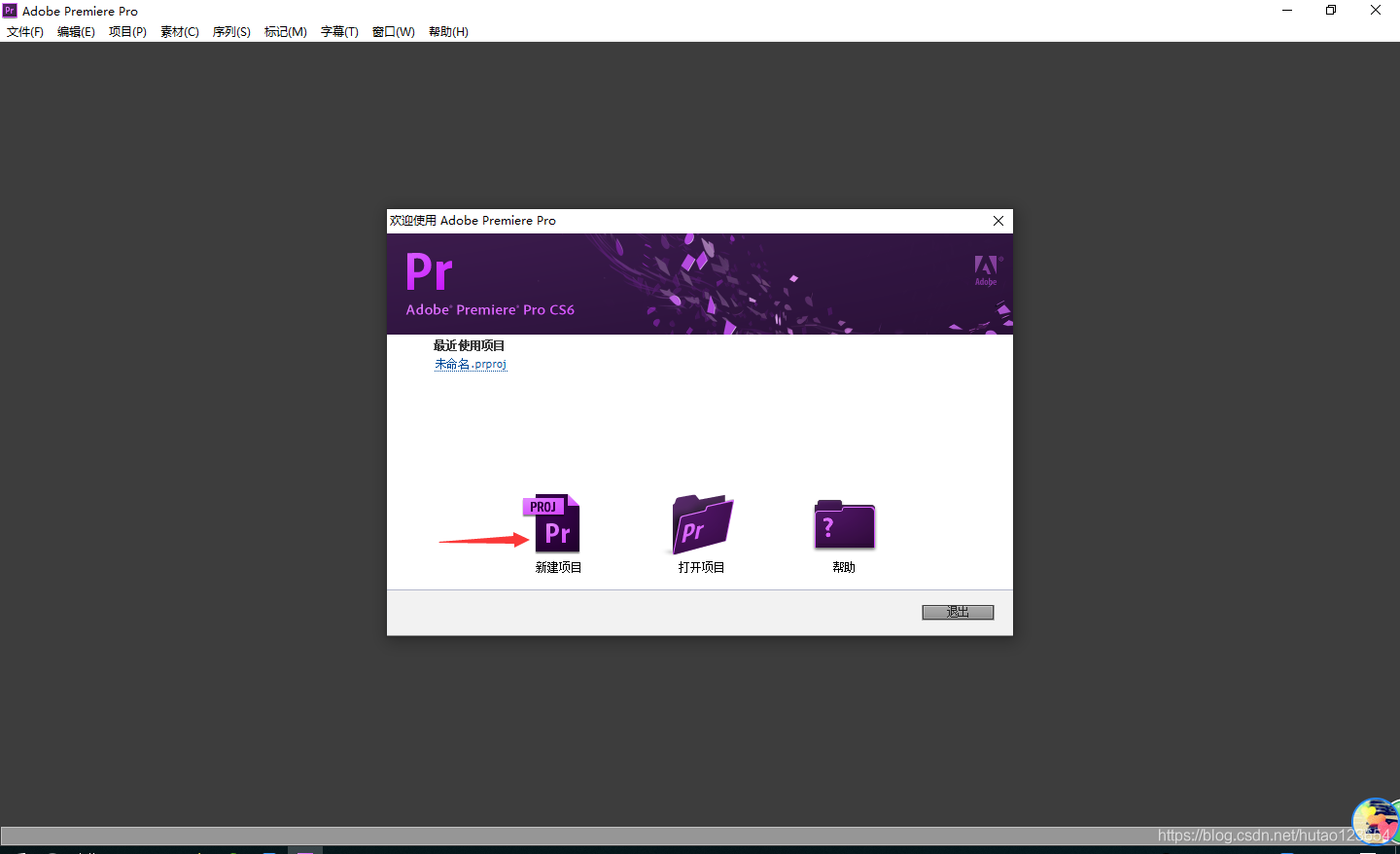Click the New Project (新建项目) icon
Image resolution: width=1400 pixels, height=854 pixels.
tap(552, 523)
